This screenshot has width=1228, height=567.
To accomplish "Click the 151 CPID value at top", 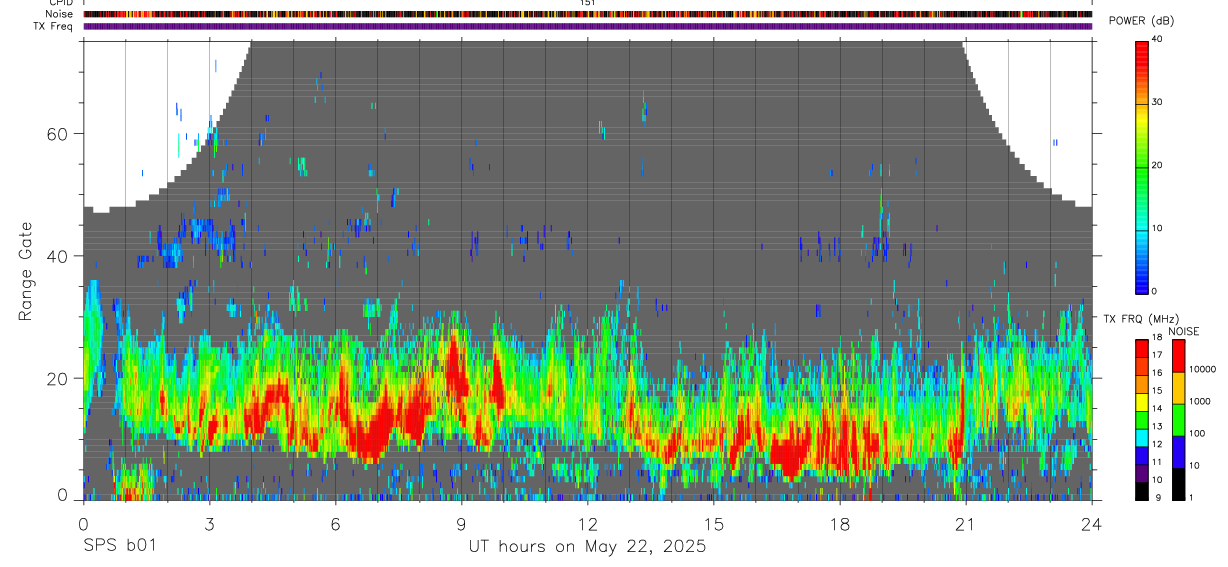I will click(587, 3).
